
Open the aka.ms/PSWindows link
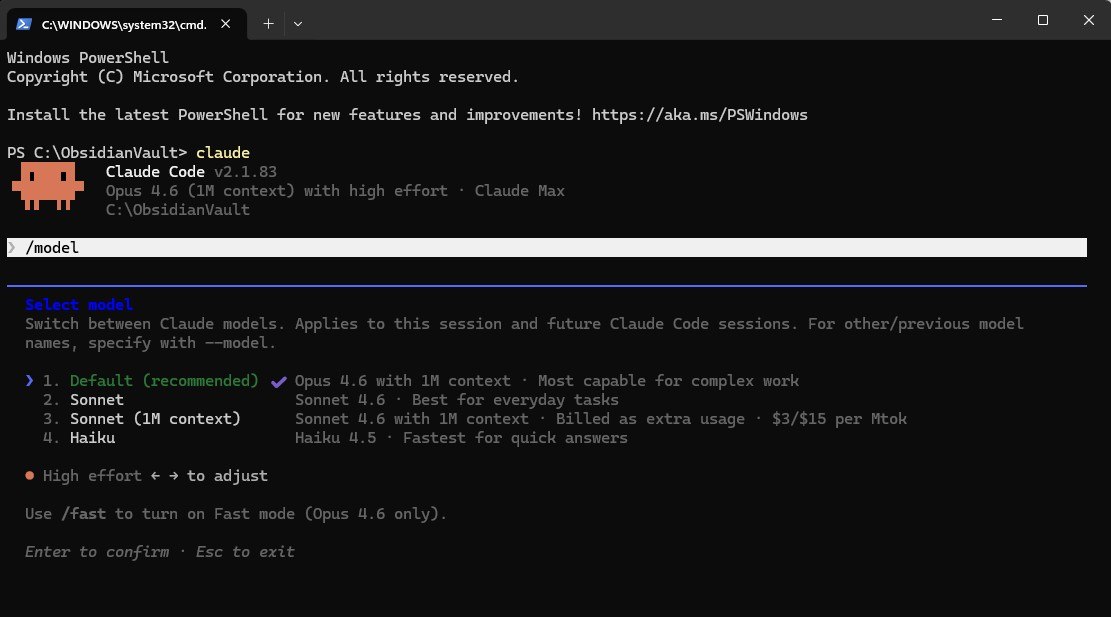pos(699,115)
